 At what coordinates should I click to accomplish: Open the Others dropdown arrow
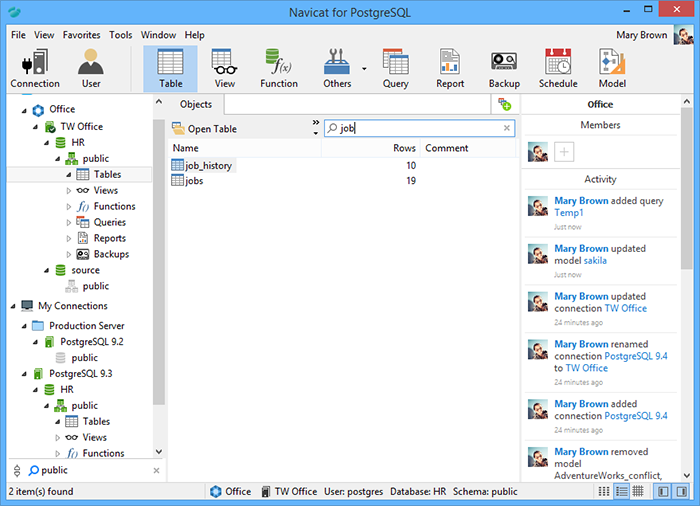364,69
